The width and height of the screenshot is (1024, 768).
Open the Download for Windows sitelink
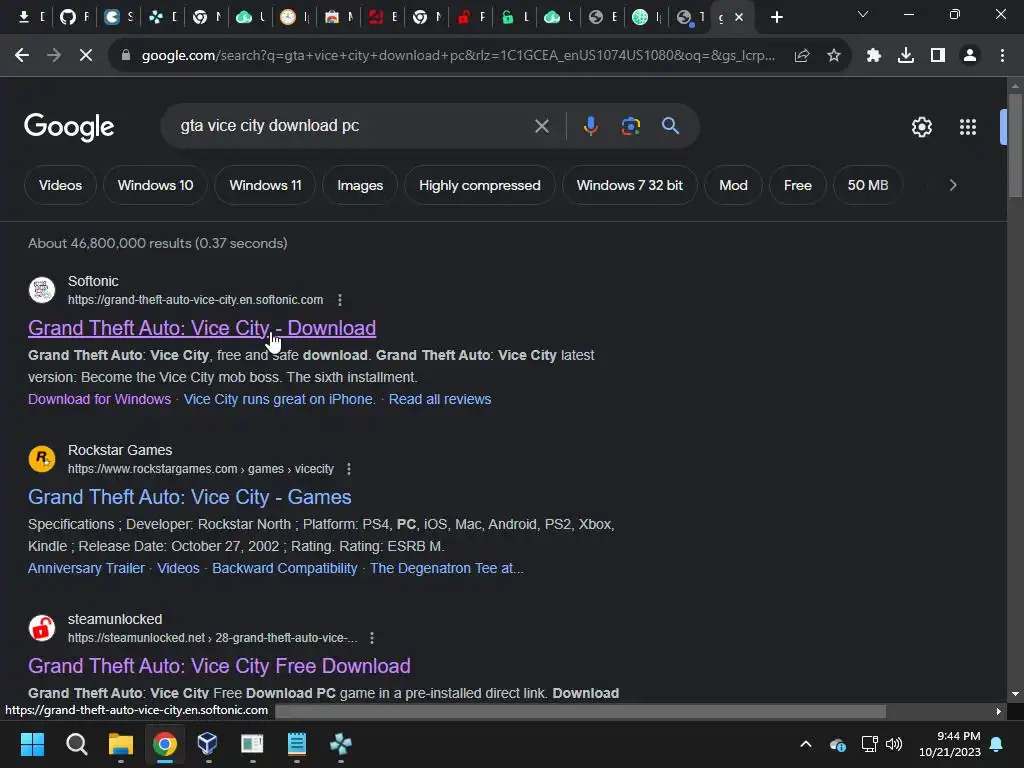pyautogui.click(x=99, y=399)
